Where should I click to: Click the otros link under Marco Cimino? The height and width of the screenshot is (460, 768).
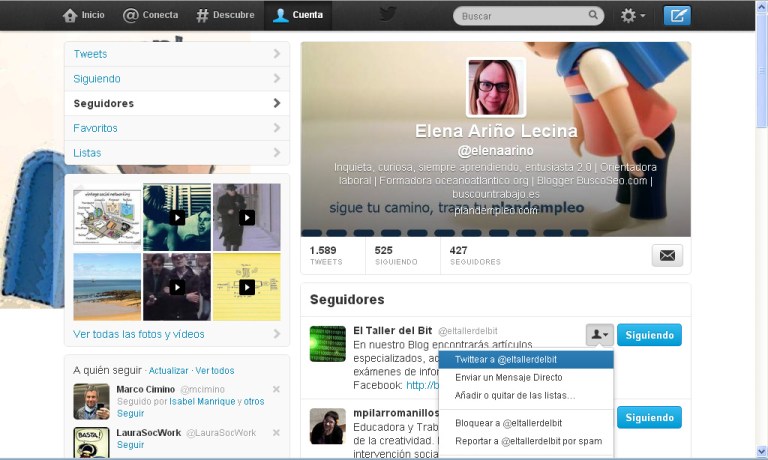[254, 402]
